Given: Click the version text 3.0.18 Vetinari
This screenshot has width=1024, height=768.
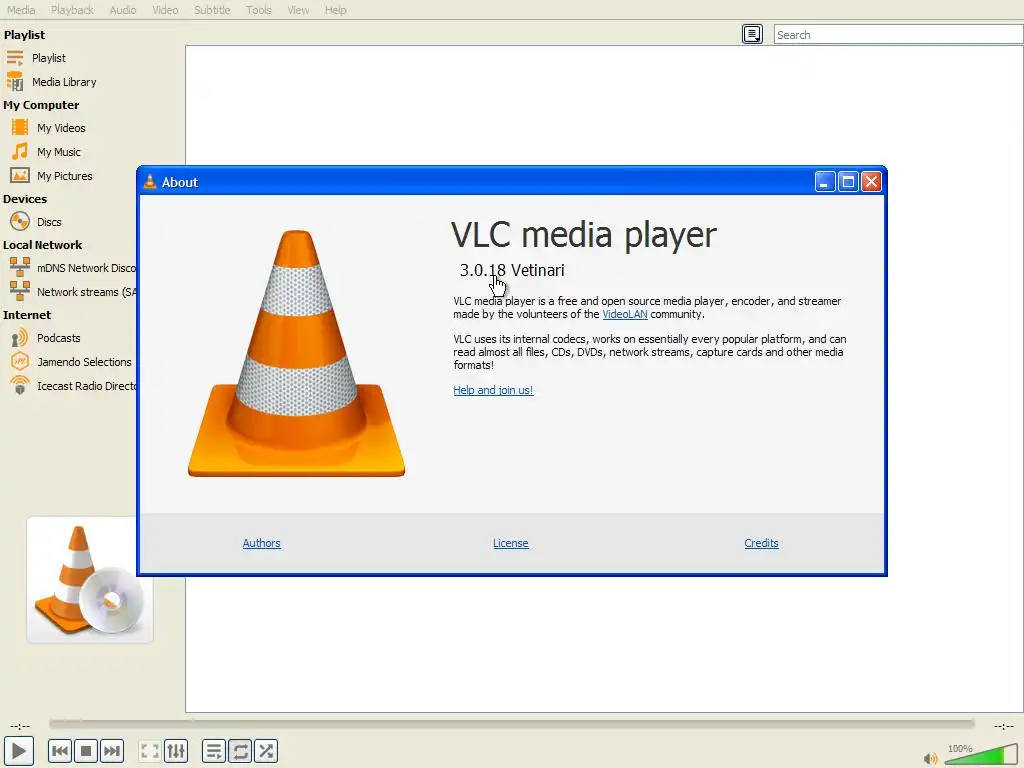Looking at the screenshot, I should coord(512,270).
